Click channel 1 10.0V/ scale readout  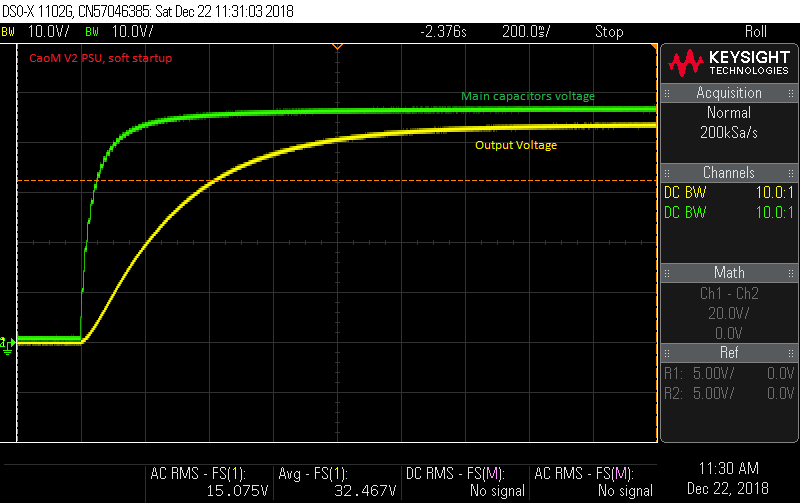pyautogui.click(x=48, y=32)
